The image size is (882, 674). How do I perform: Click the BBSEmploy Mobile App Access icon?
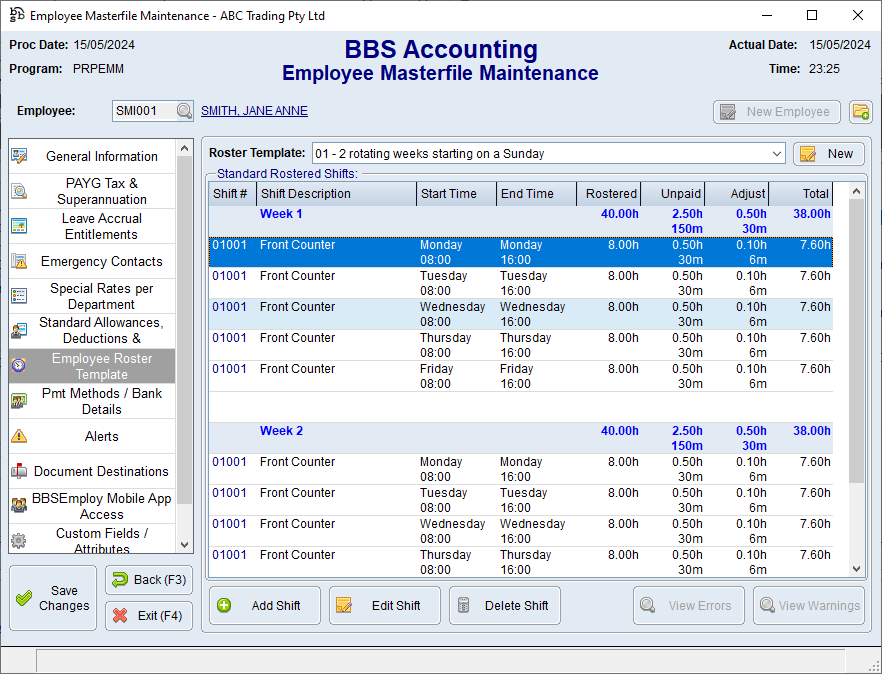pos(19,506)
